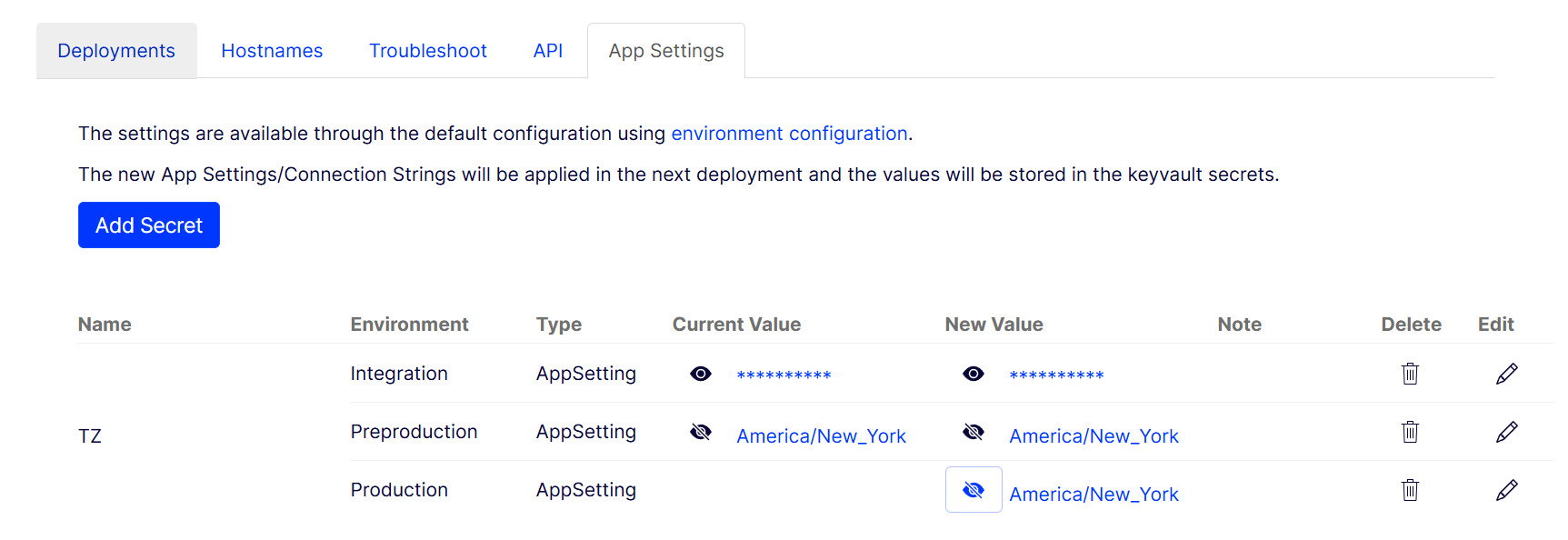This screenshot has width=1568, height=540.
Task: Reveal the Integration current value
Action: tap(701, 374)
